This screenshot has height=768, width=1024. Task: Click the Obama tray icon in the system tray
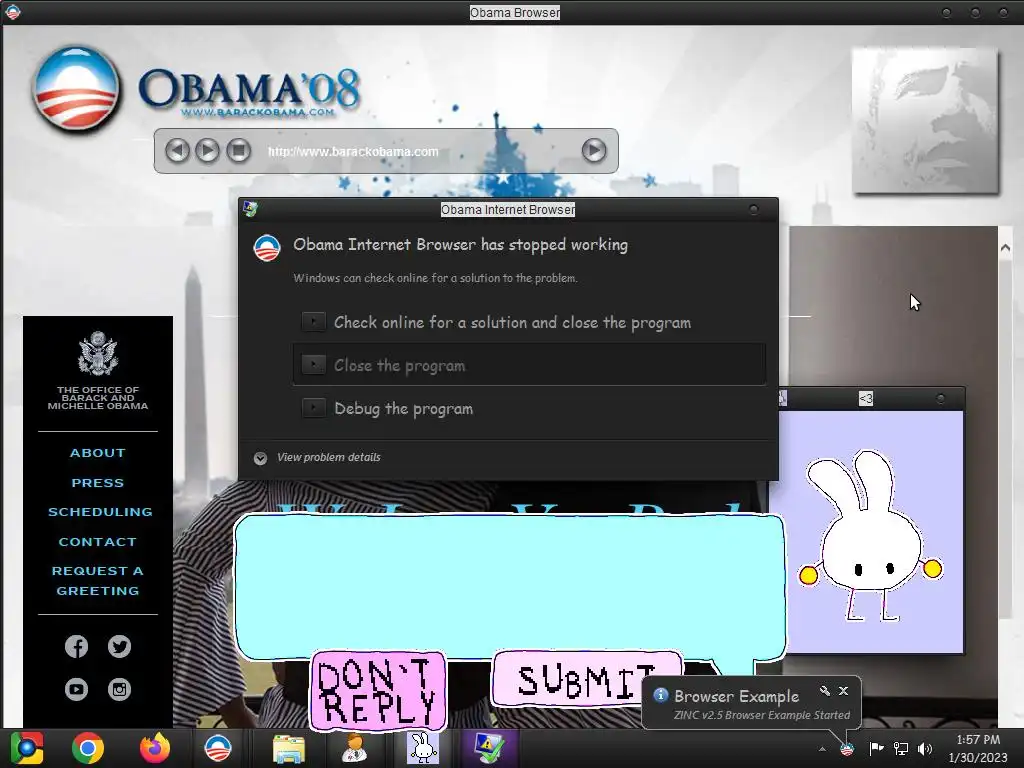[x=847, y=749]
